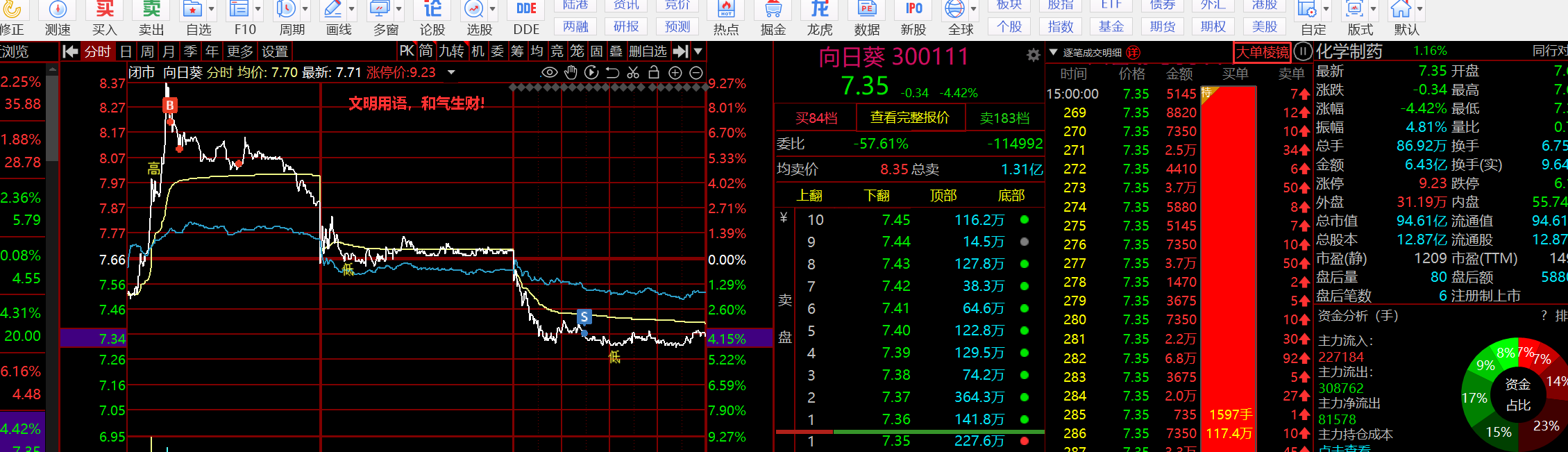Zoom in with the plus circle icon

(x=675, y=72)
